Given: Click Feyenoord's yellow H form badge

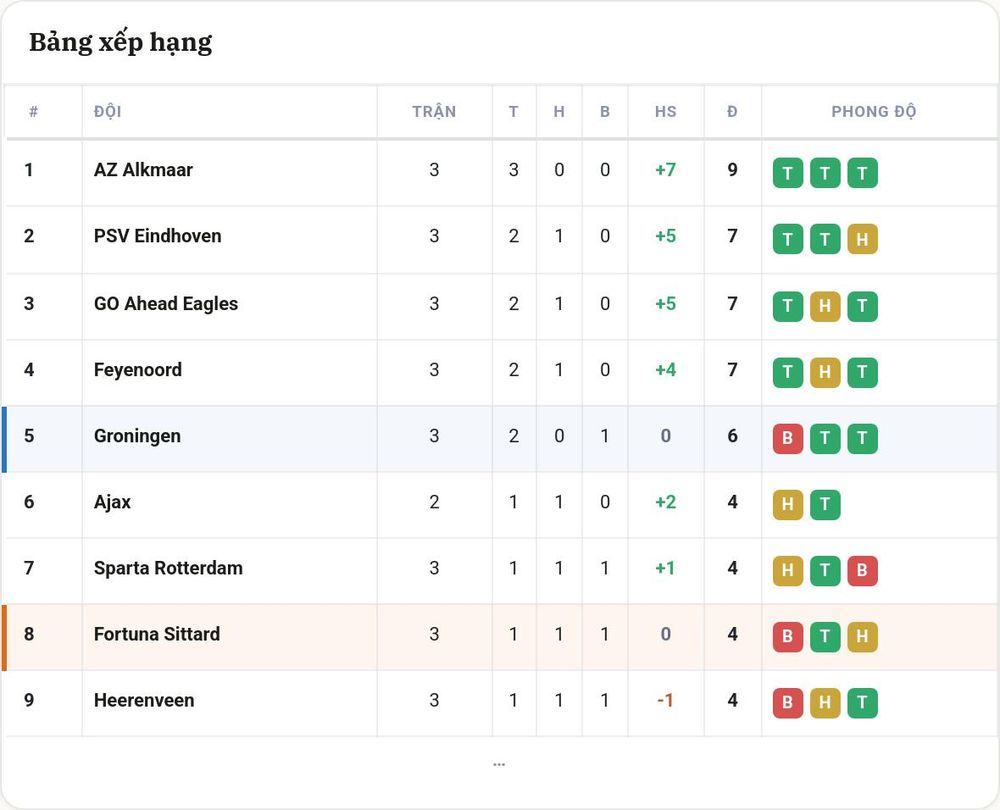Looking at the screenshot, I should pyautogui.click(x=825, y=372).
